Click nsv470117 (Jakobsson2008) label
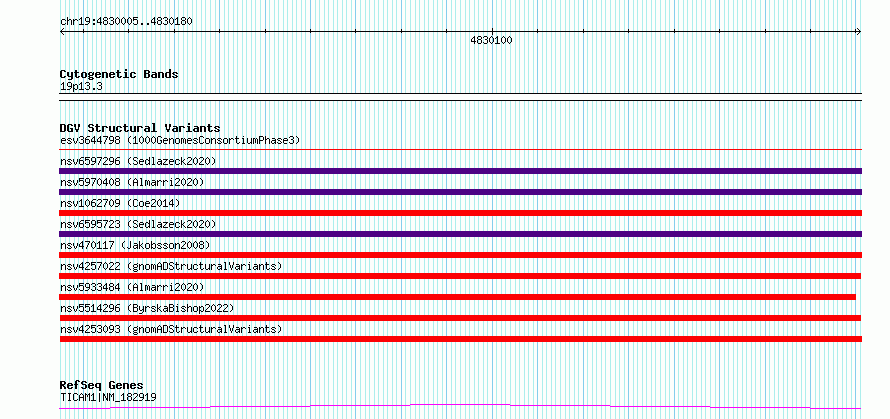The image size is (890, 419). coord(135,245)
